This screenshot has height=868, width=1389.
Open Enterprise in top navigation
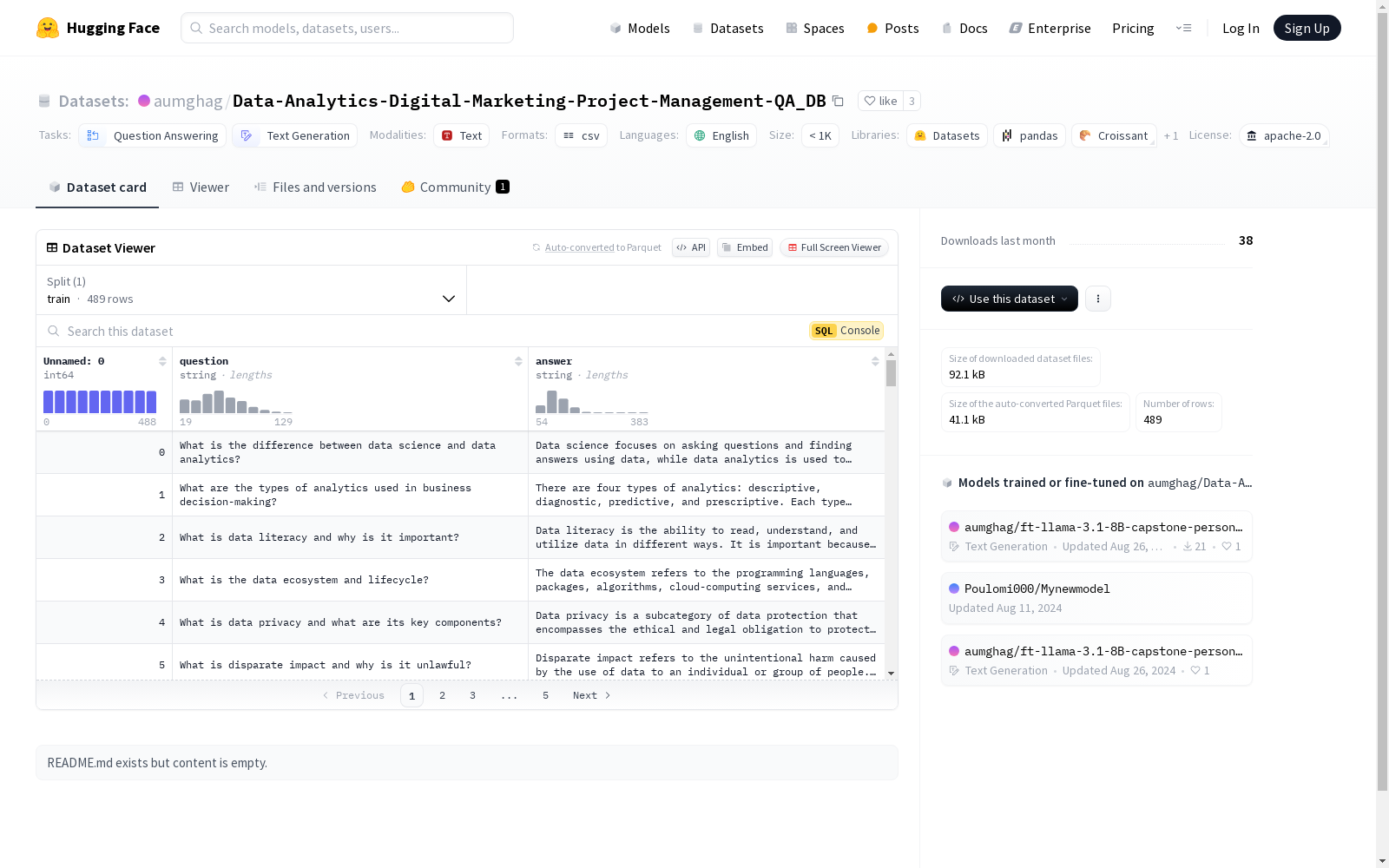point(1050,28)
